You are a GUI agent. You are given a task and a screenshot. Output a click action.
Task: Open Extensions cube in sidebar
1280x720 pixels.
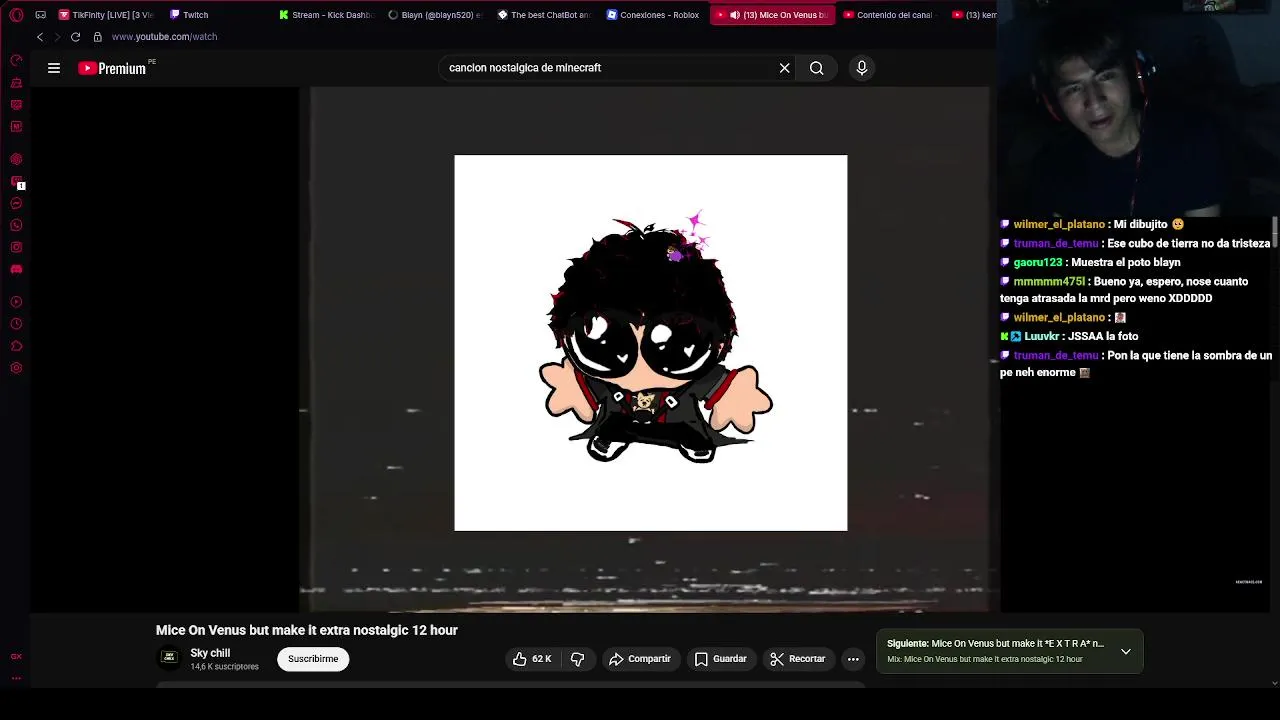pyautogui.click(x=16, y=346)
